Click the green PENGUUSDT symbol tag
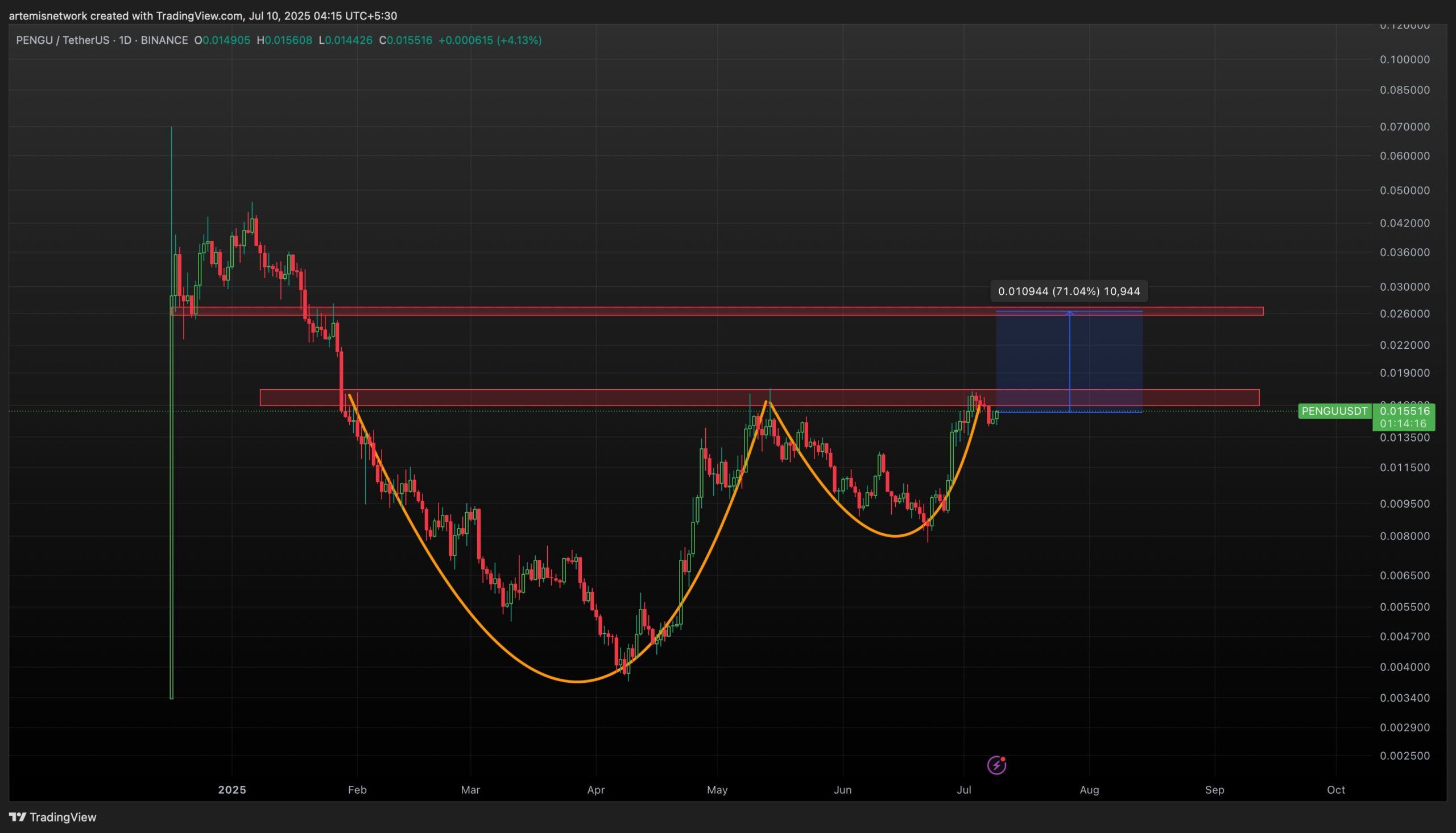This screenshot has height=833, width=1456. pos(1334,411)
